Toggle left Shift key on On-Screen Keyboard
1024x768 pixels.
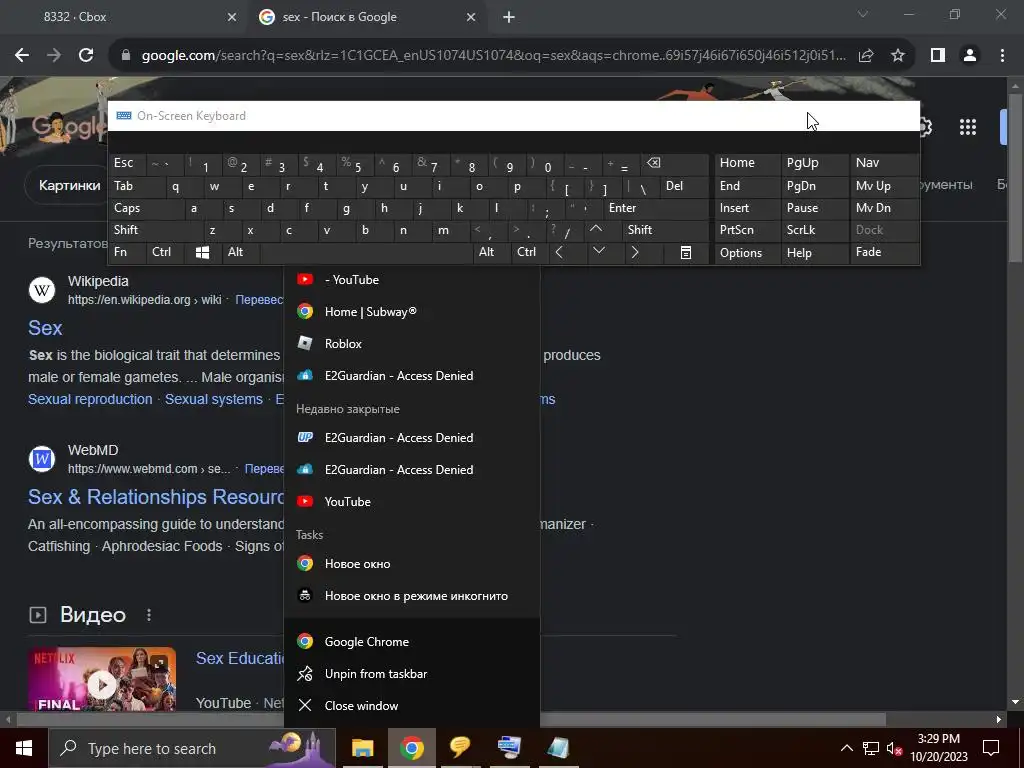(156, 230)
